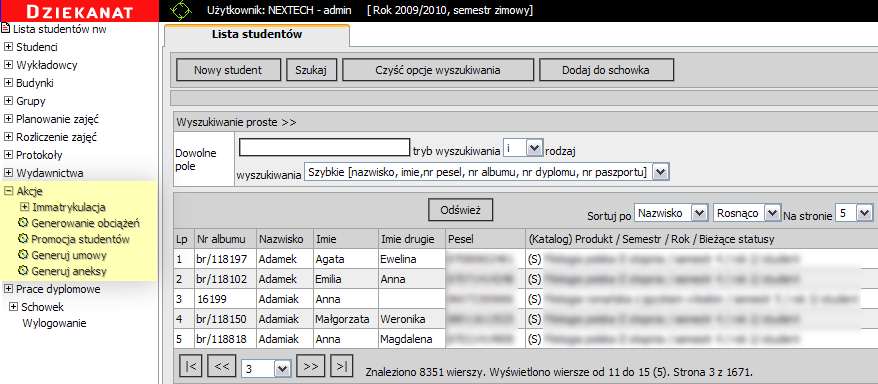Collapse the Akcje tree node
This screenshot has height=384, width=878.
click(8, 191)
